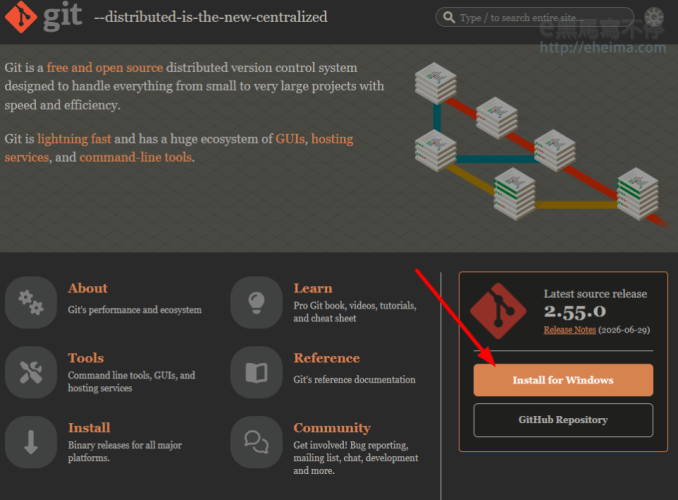
Task: Open the Community heading link
Action: tap(332, 428)
